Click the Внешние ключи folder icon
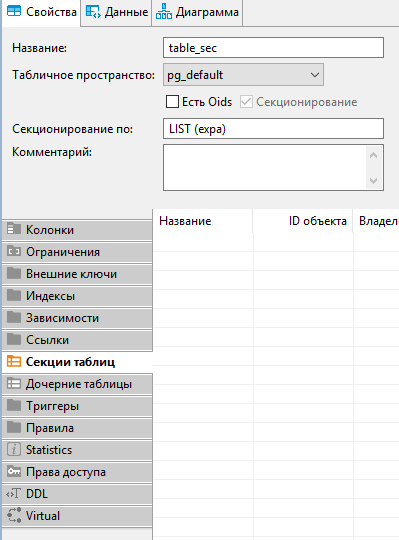The image size is (399, 540). point(14,273)
